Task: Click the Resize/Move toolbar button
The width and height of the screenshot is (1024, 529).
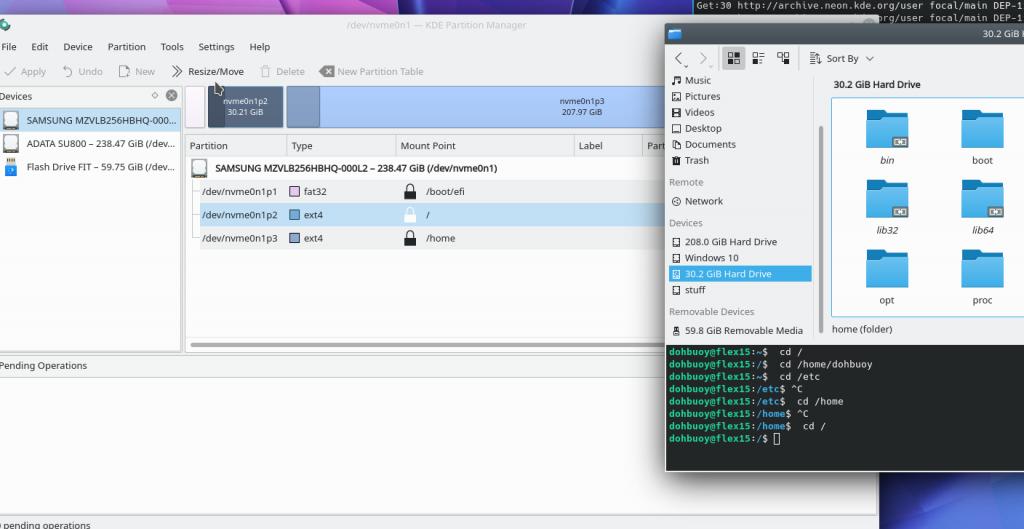Action: 207,72
